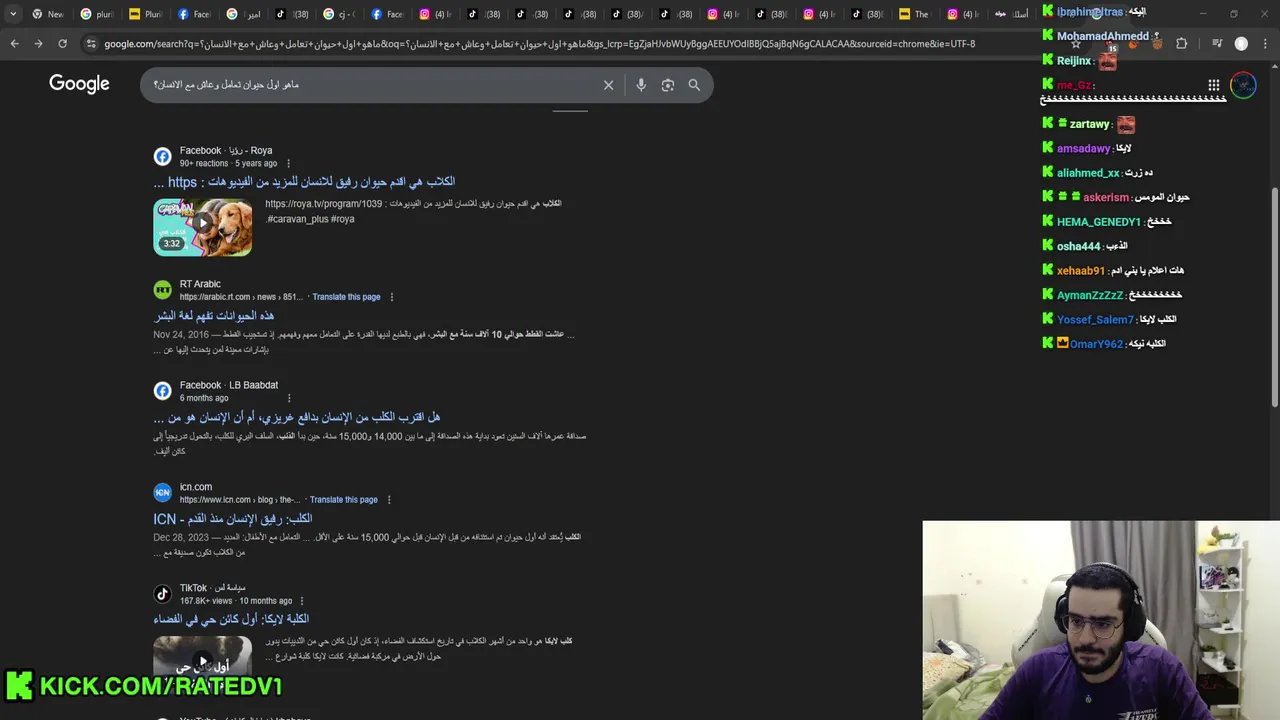1280x720 pixels.
Task: Play the 3:32 dog video thumbnail
Action: tap(203, 227)
